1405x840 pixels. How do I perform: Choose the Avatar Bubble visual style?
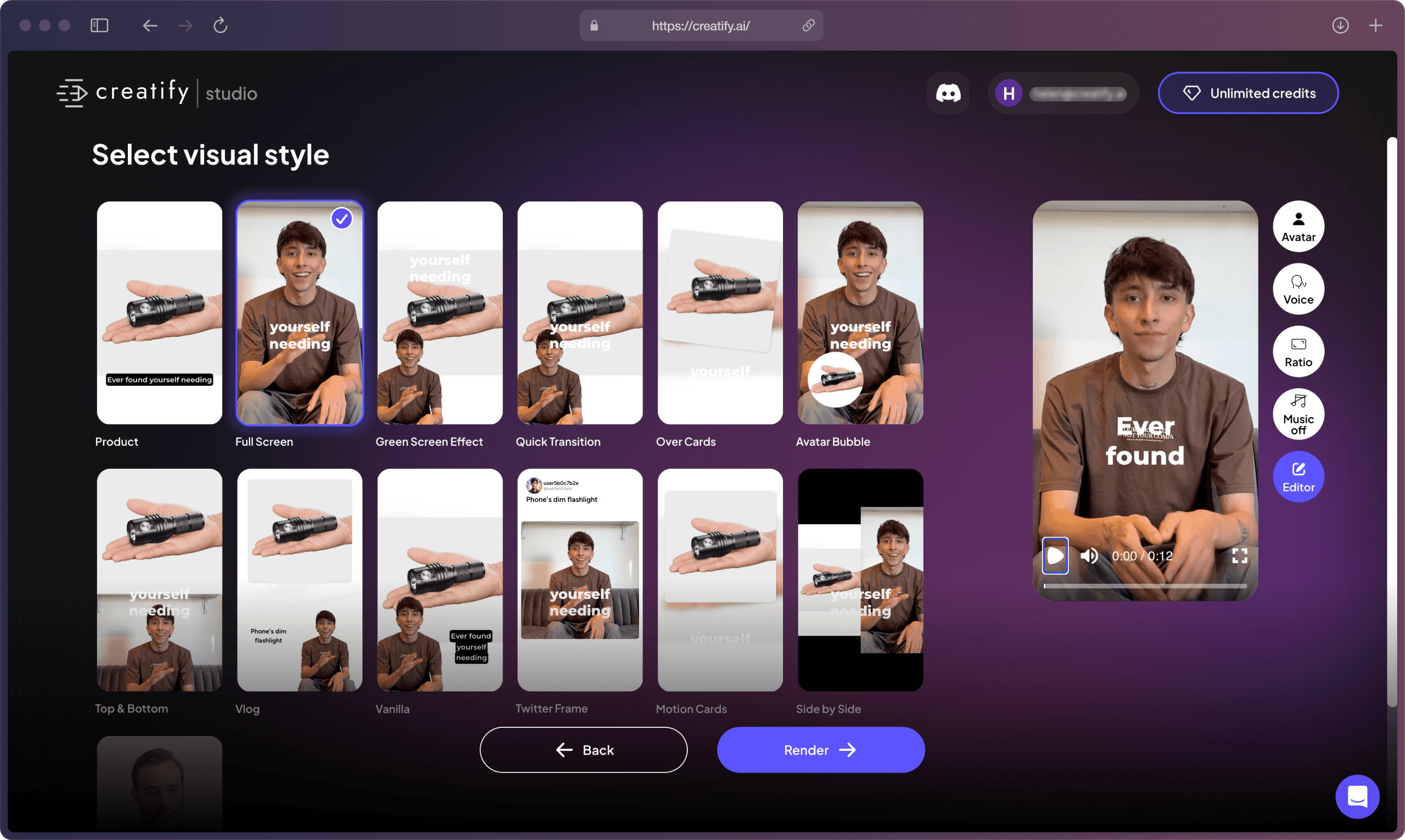860,313
